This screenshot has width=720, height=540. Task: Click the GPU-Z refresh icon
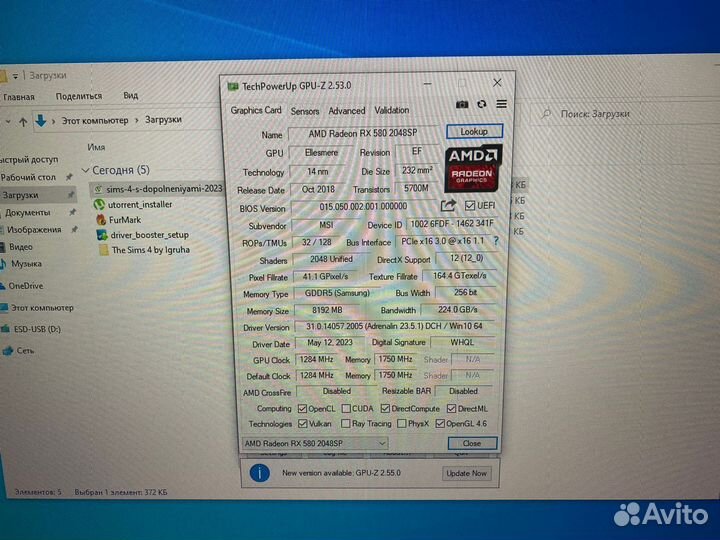tap(482, 104)
